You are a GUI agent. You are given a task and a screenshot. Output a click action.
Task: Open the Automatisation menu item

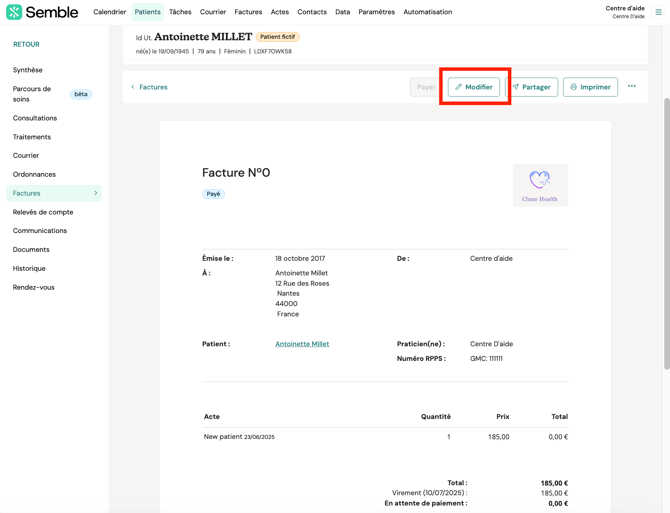click(x=427, y=12)
